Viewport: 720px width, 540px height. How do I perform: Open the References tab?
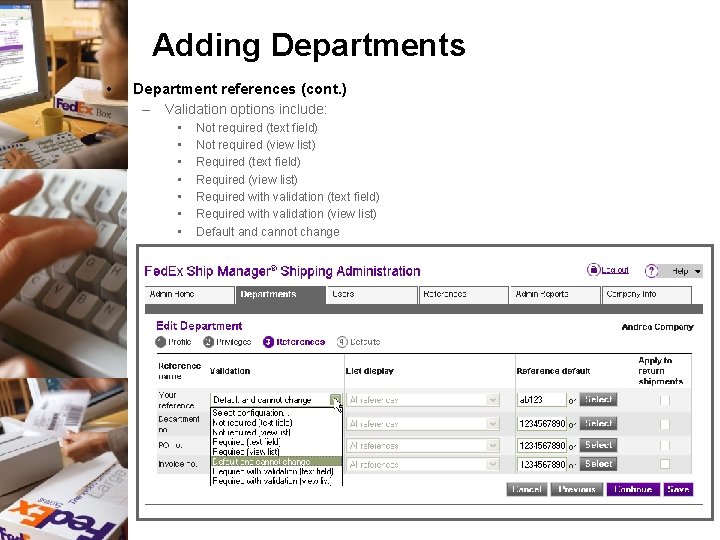(463, 294)
